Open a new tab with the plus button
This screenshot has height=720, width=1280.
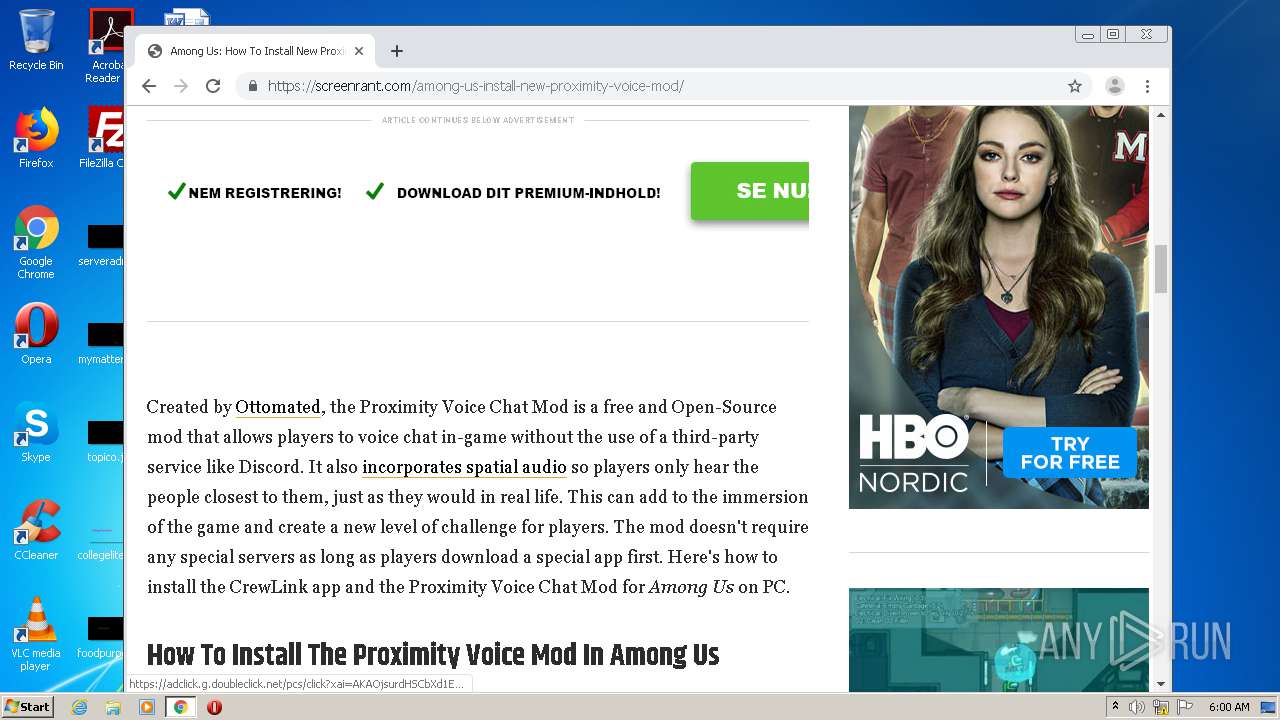pyautogui.click(x=397, y=51)
